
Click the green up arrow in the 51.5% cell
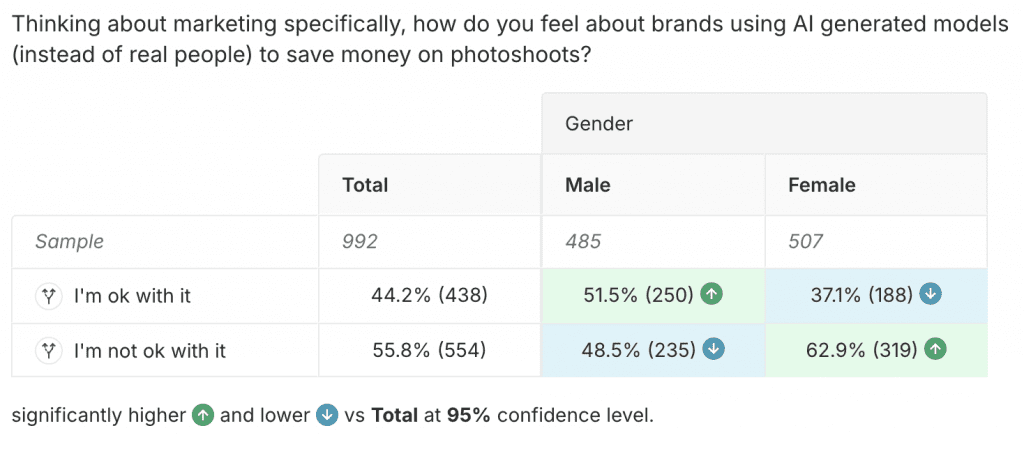[711, 295]
